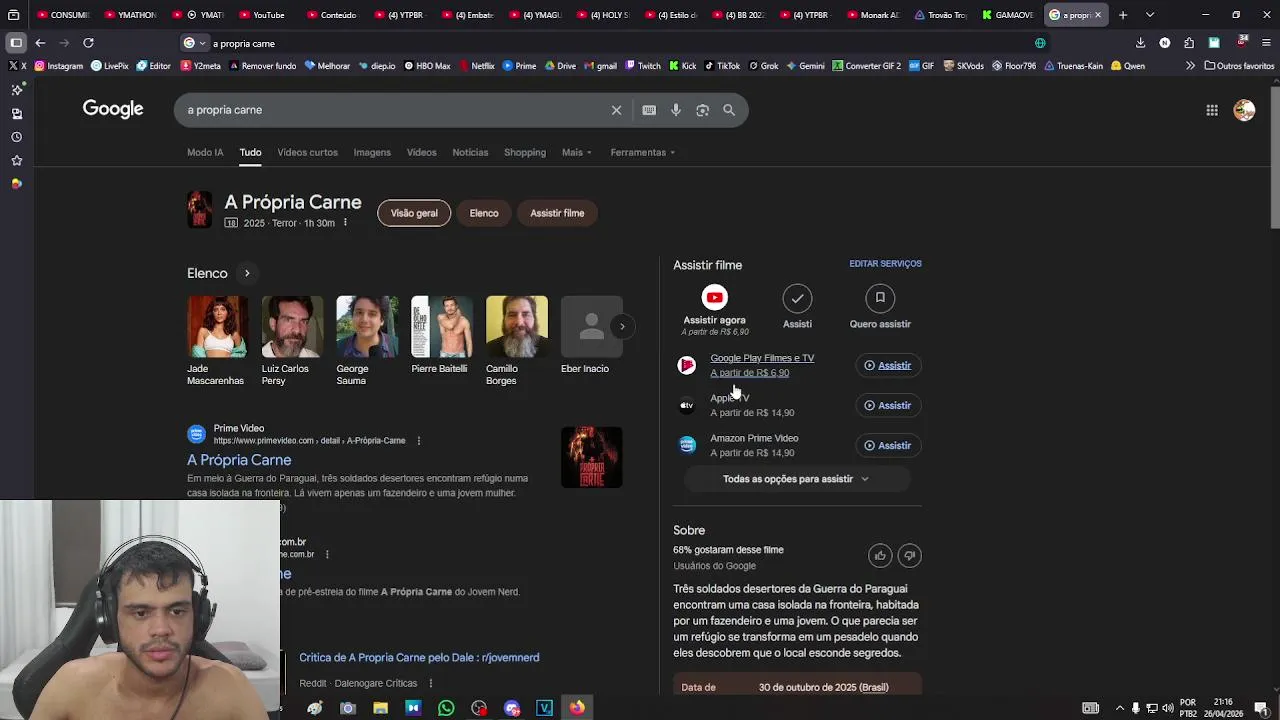
Task: Select the Assistir filme chip
Action: coord(557,213)
